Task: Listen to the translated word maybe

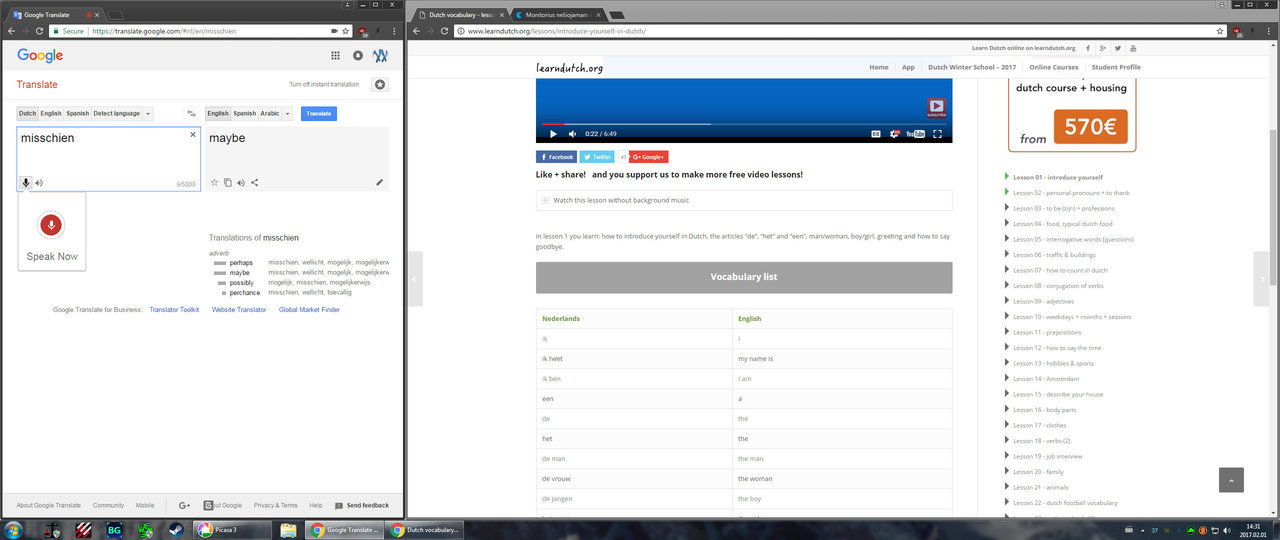Action: click(x=241, y=182)
